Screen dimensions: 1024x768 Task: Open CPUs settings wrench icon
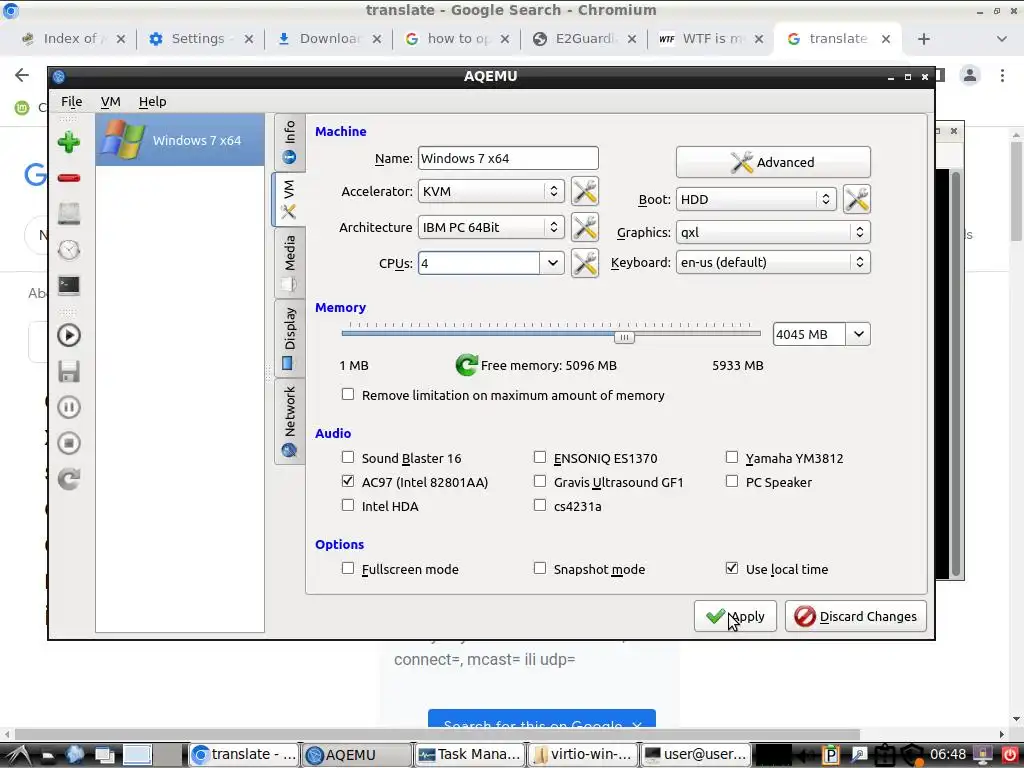(584, 263)
